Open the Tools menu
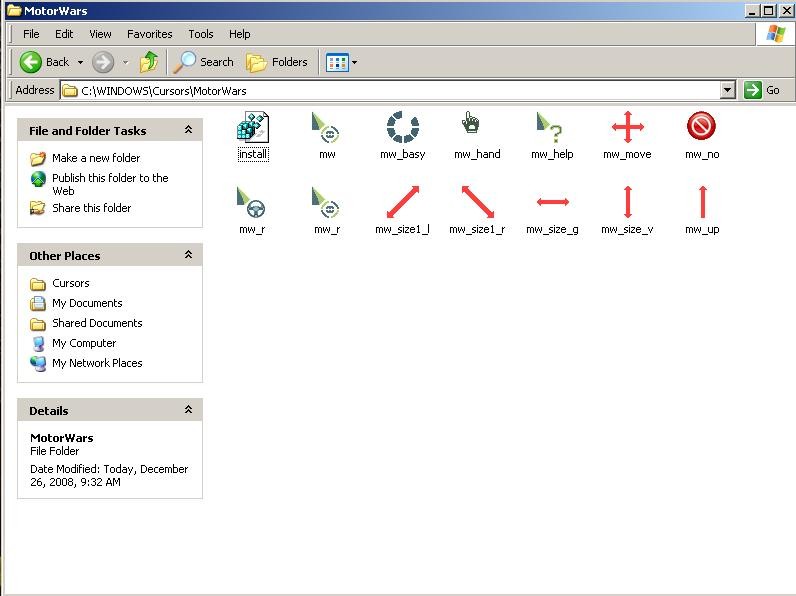The width and height of the screenshot is (796, 596). coord(200,34)
